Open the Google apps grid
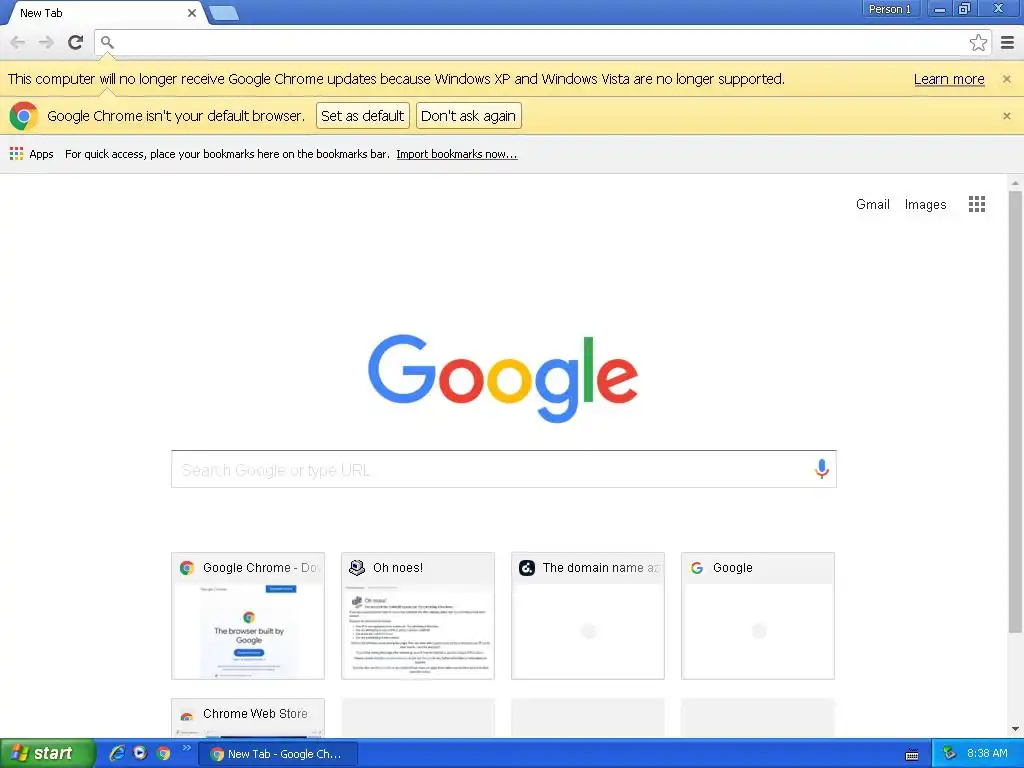The image size is (1024, 768). (x=976, y=204)
